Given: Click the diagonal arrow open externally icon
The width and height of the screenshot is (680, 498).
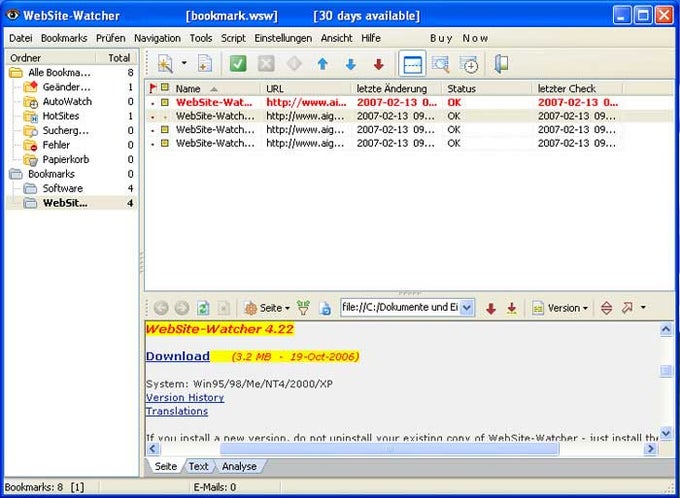Looking at the screenshot, I should (x=627, y=308).
